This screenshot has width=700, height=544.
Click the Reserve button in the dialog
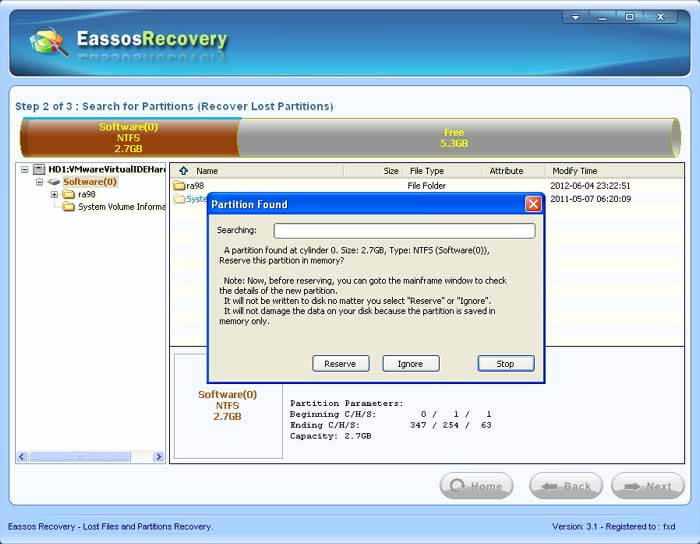(341, 363)
